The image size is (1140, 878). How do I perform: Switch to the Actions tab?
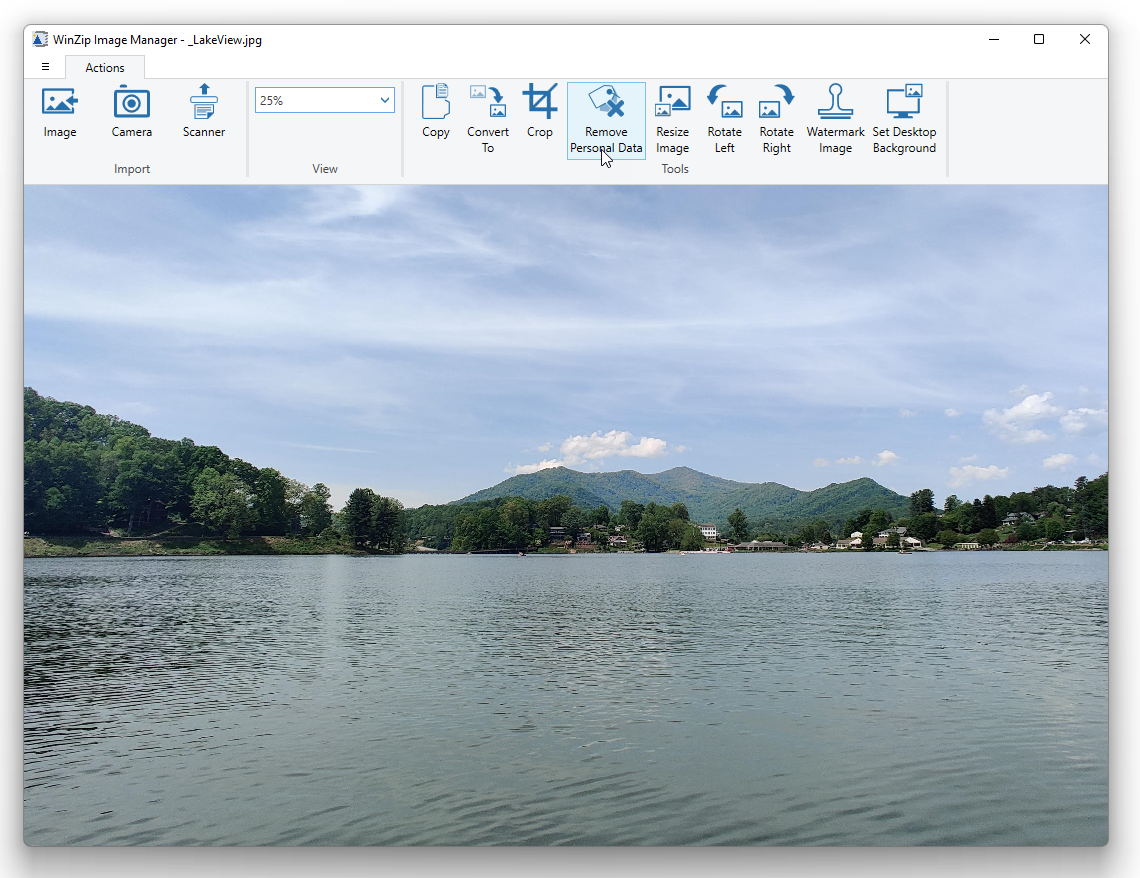pos(105,67)
